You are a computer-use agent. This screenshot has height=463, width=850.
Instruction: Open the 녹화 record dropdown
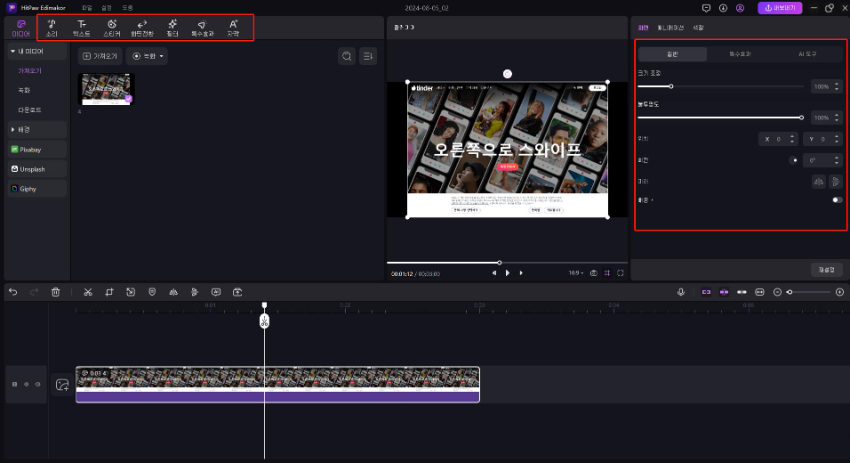tap(147, 56)
